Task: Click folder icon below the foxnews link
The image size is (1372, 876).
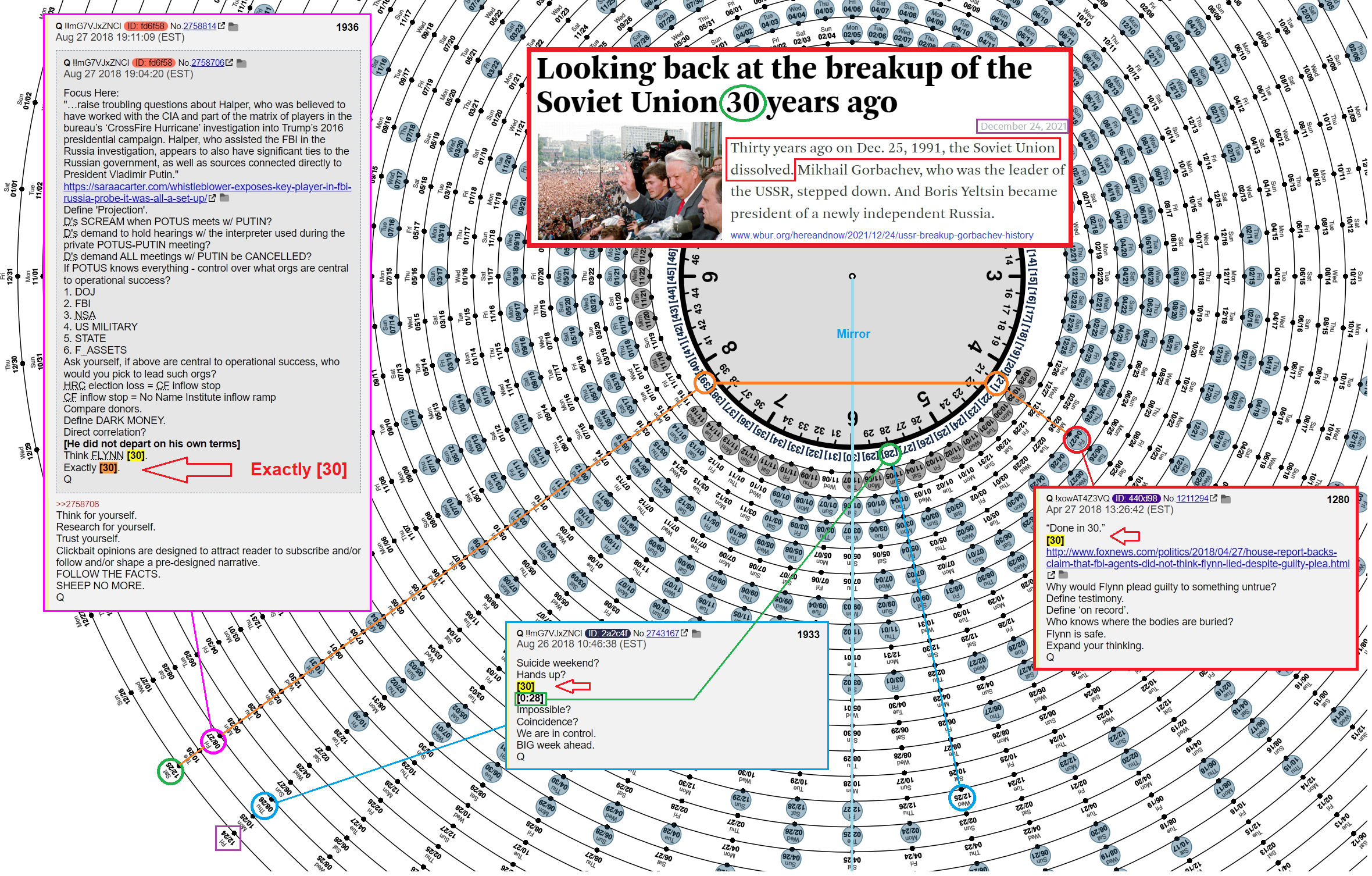Action: pyautogui.click(x=1063, y=575)
